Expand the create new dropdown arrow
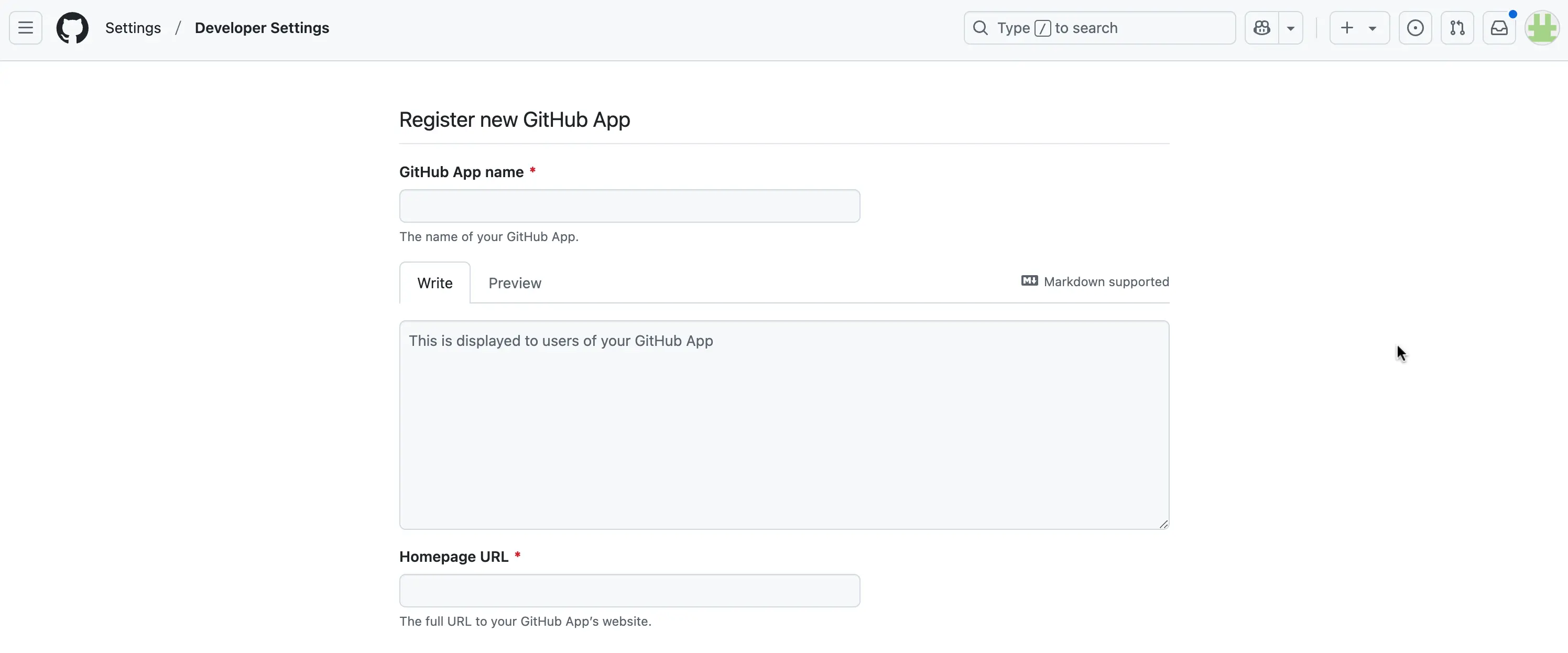The height and width of the screenshot is (653, 1568). point(1373,27)
